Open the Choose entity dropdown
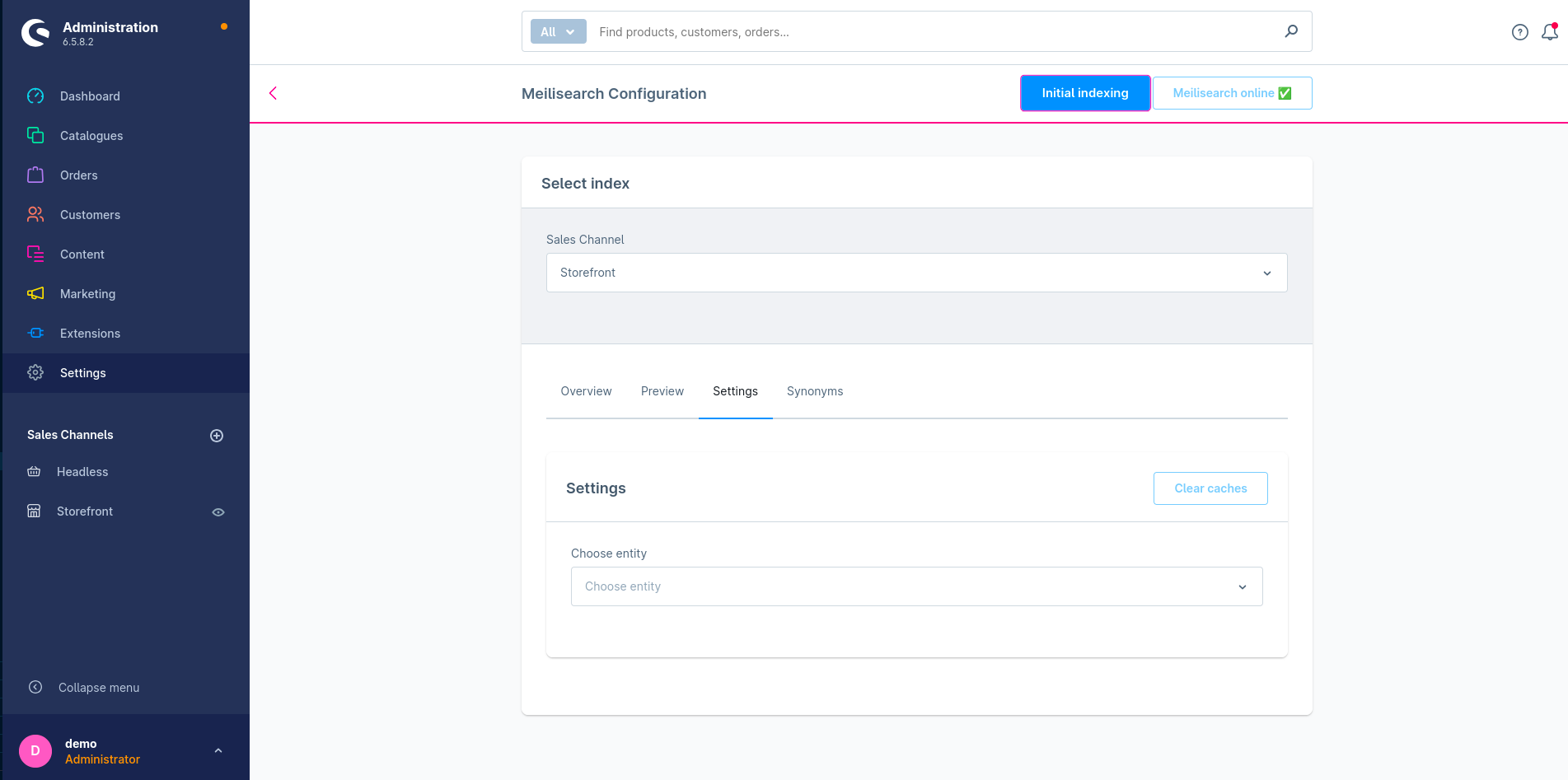Screen dimensions: 1568x780 (916, 586)
